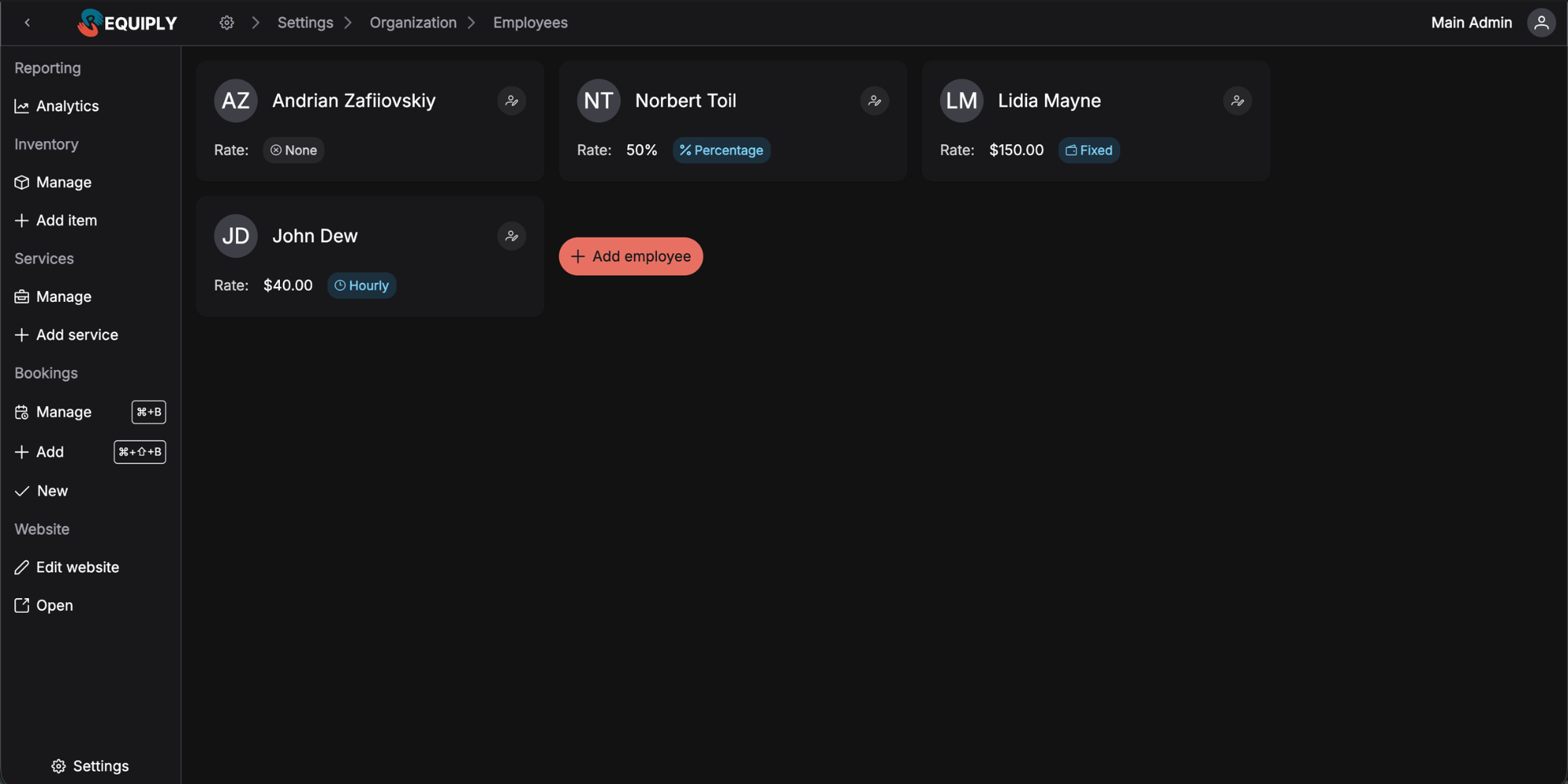Collapse the sidebar with the back arrow

pos(27,23)
